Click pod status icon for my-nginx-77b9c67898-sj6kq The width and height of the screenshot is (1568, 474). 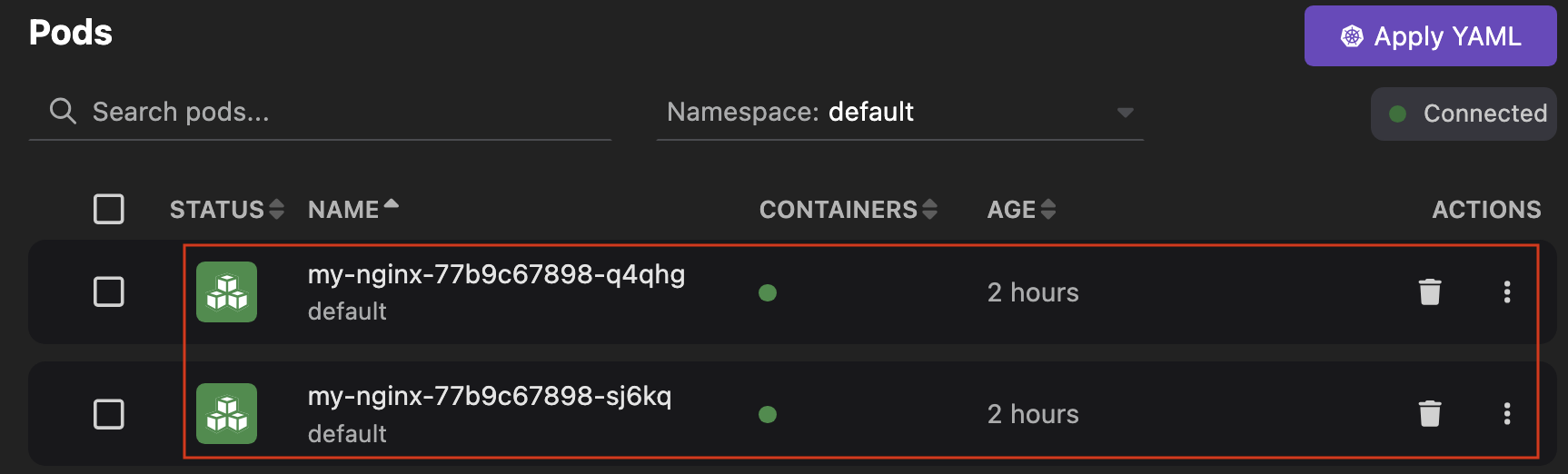click(x=226, y=414)
